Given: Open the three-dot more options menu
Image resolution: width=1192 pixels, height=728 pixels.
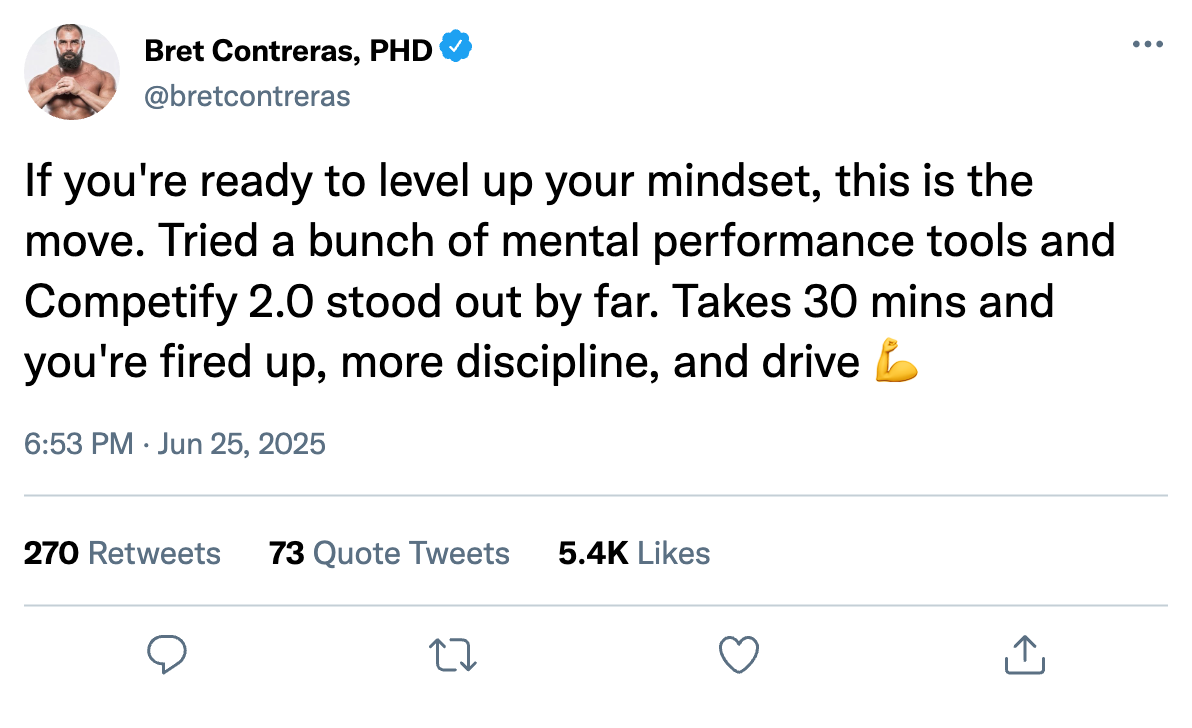Looking at the screenshot, I should click(x=1147, y=44).
